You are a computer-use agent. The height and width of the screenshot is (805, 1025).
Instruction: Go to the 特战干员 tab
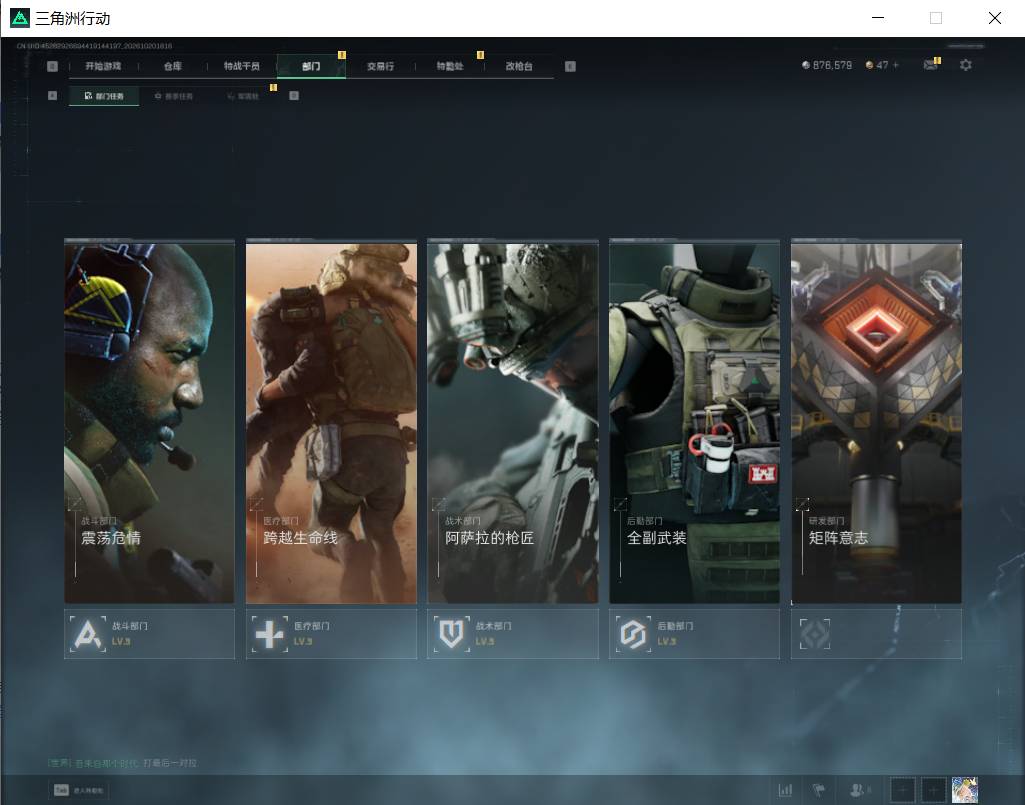pyautogui.click(x=242, y=66)
